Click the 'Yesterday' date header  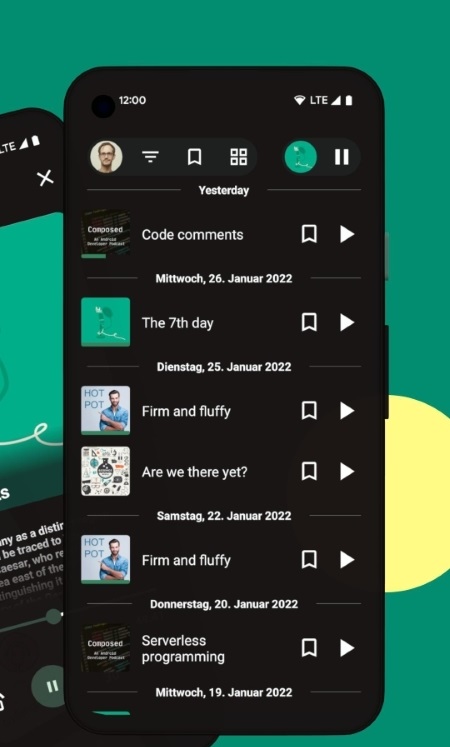click(223, 190)
